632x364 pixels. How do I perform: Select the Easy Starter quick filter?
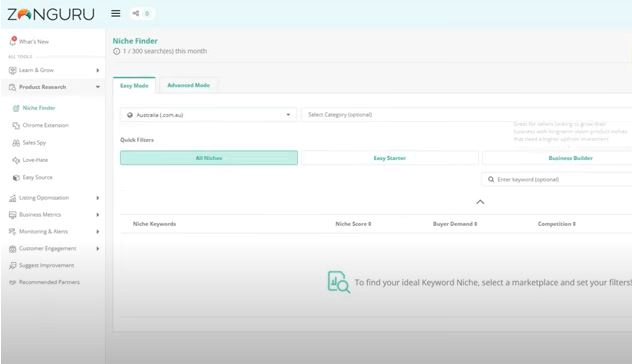pos(390,158)
